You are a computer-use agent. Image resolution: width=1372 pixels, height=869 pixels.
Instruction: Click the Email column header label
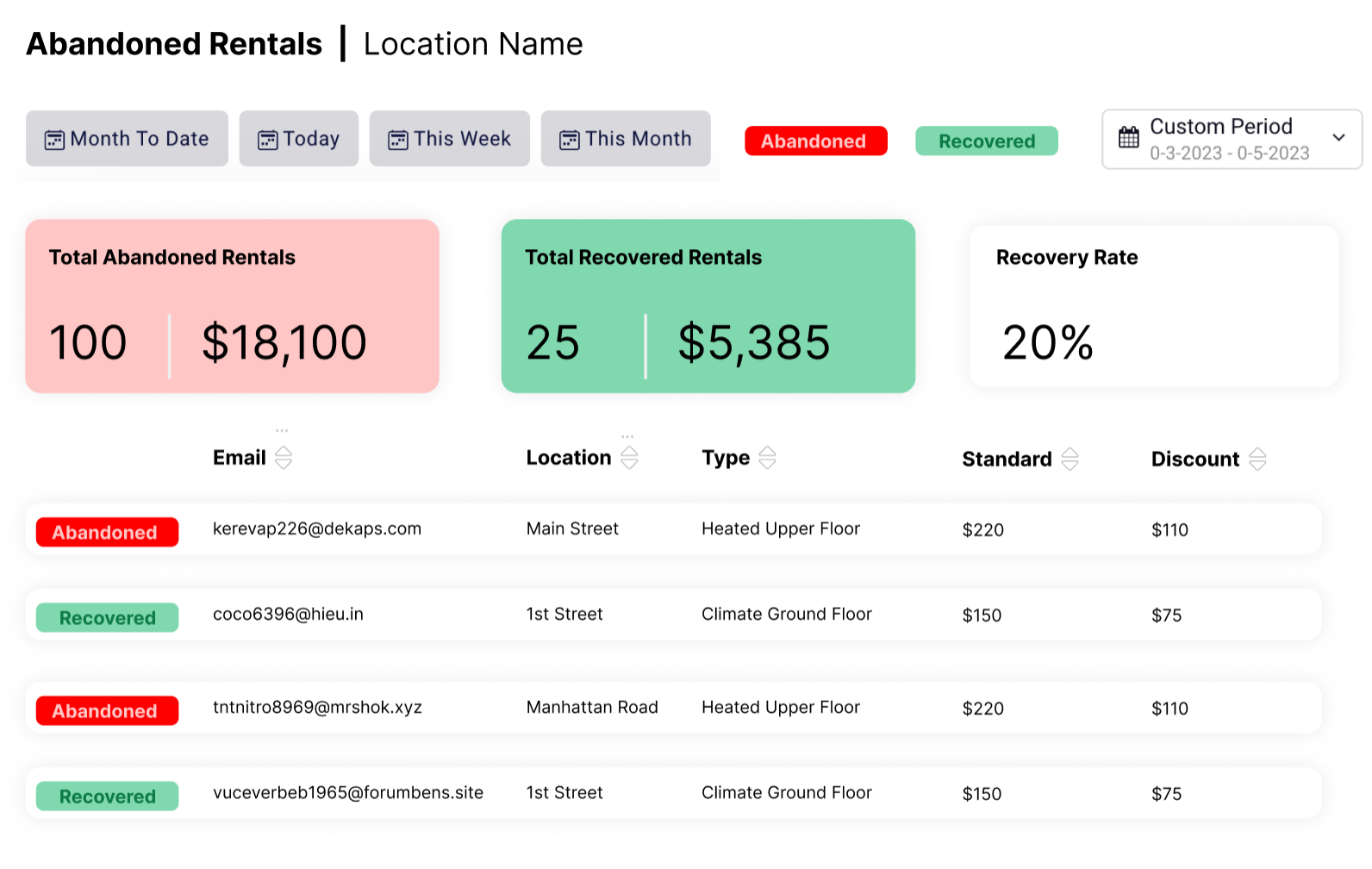pos(240,458)
